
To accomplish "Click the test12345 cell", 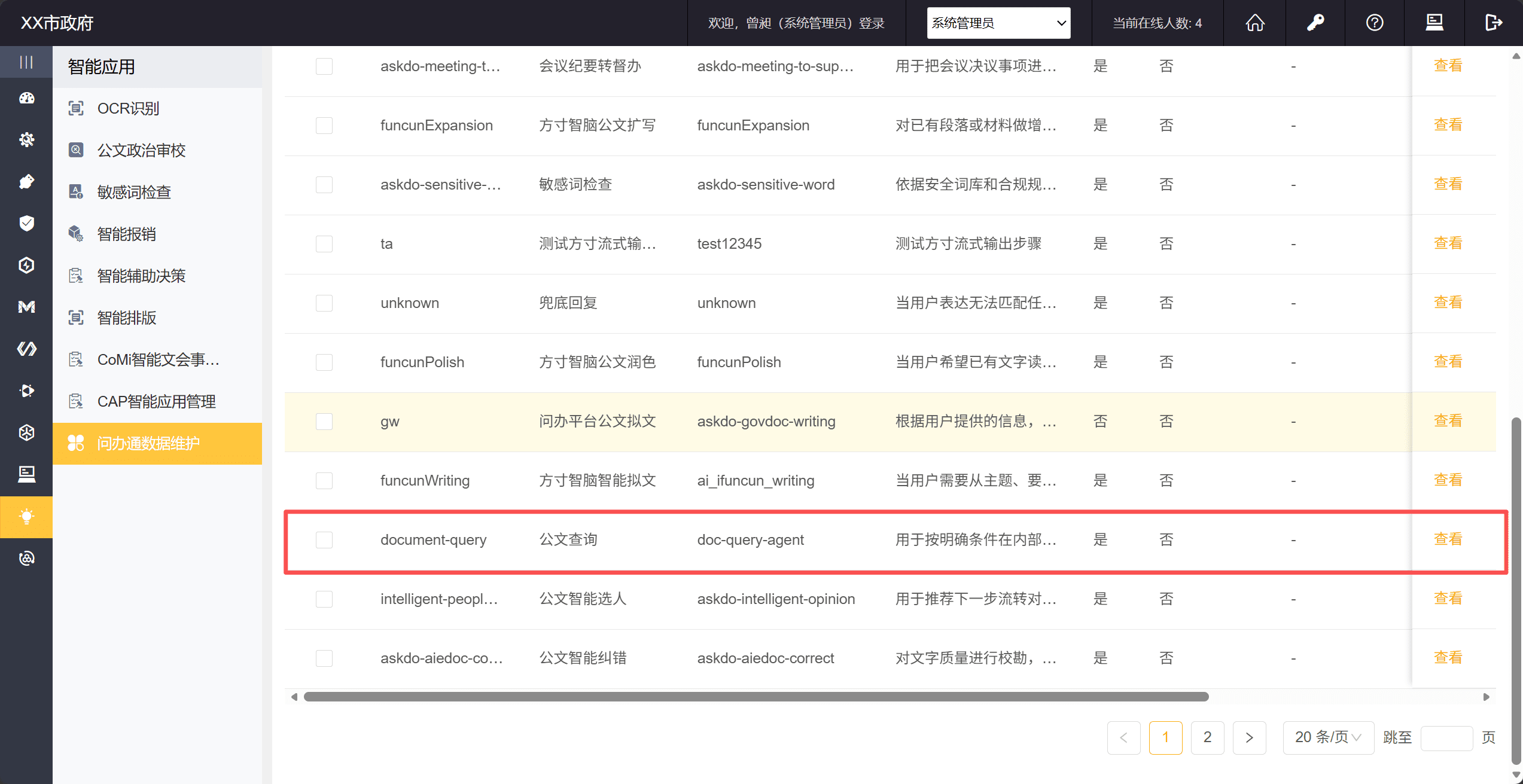I will pos(729,244).
